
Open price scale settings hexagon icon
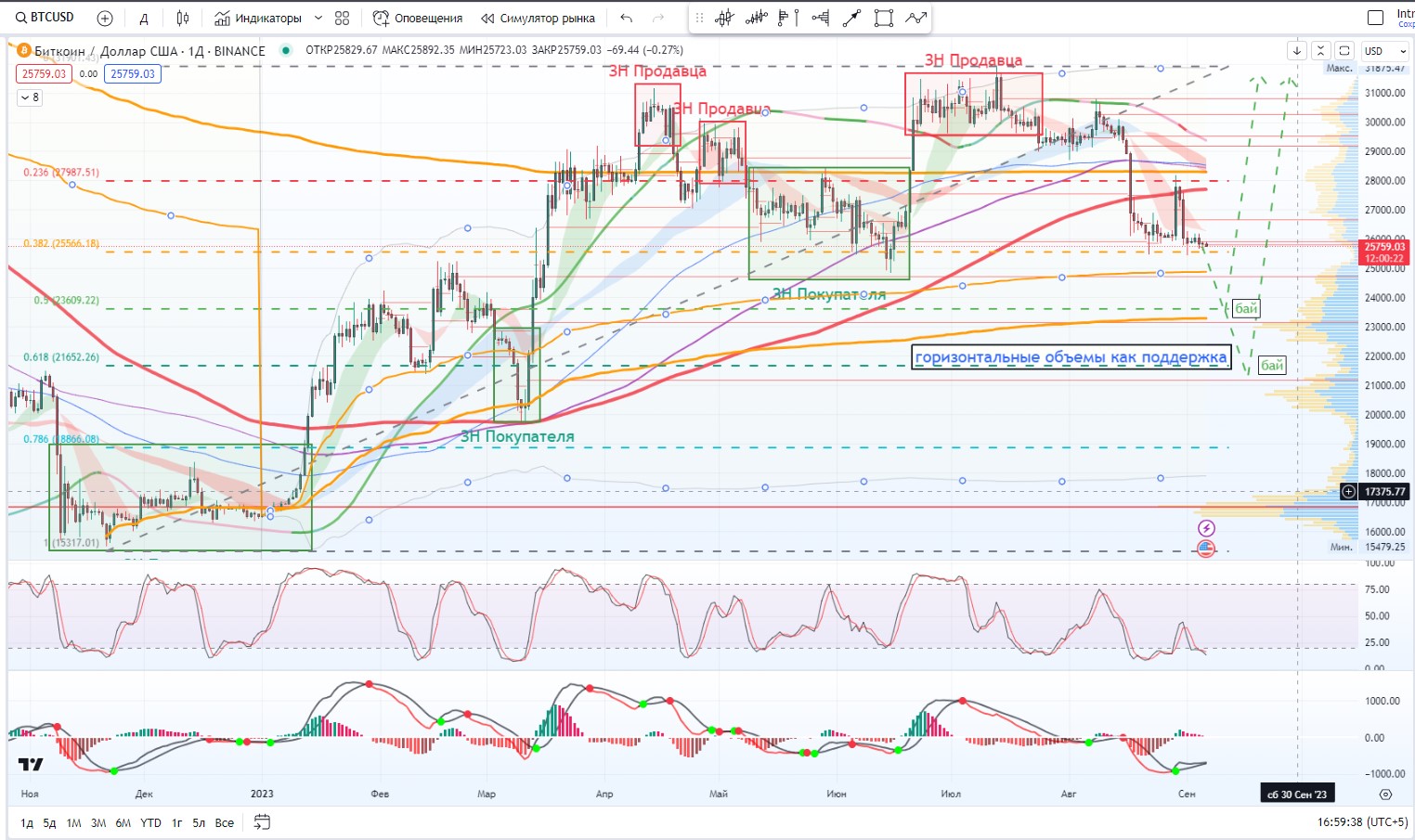coord(1385,795)
